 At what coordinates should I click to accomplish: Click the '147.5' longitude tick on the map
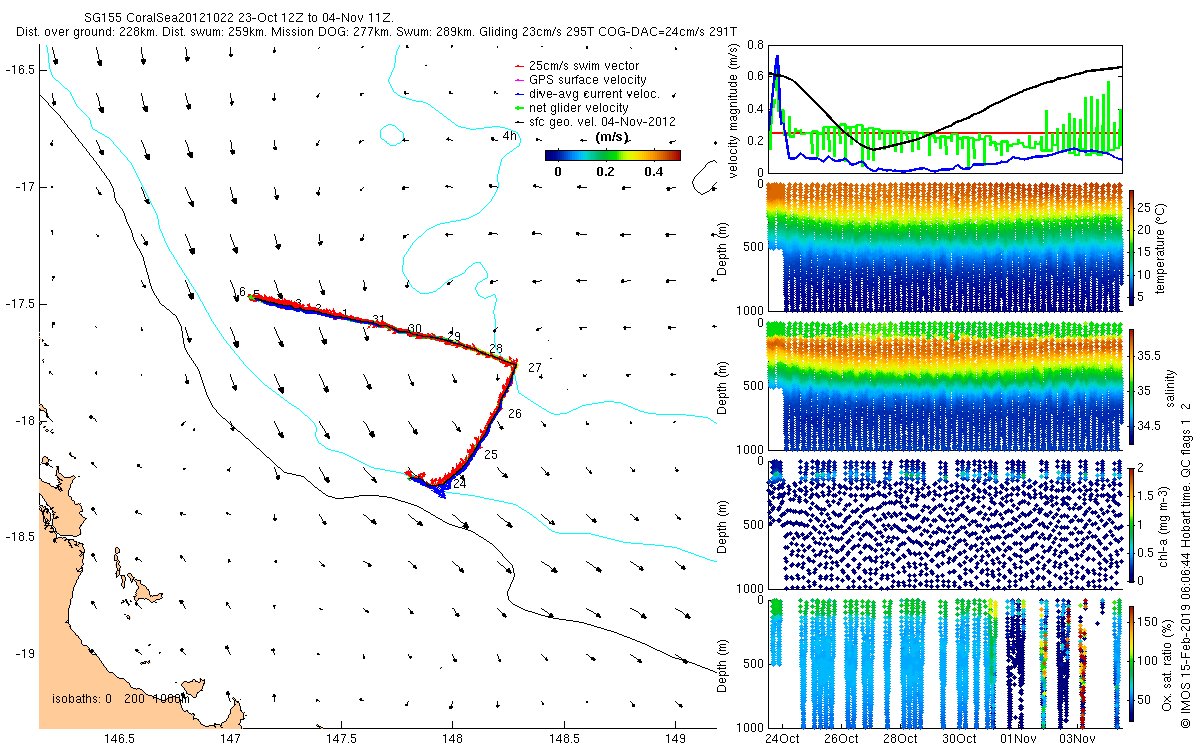342,739
